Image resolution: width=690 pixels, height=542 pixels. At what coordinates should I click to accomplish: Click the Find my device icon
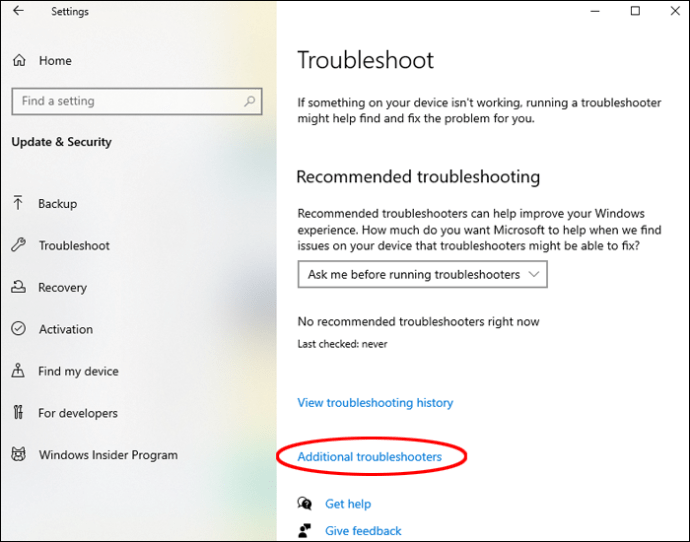(x=18, y=370)
